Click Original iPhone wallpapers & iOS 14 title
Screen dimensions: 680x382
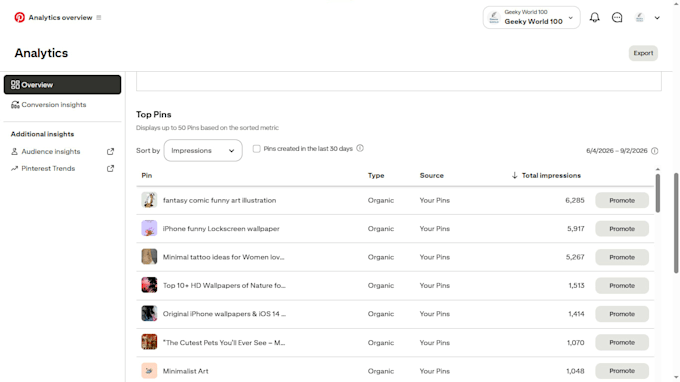point(224,314)
